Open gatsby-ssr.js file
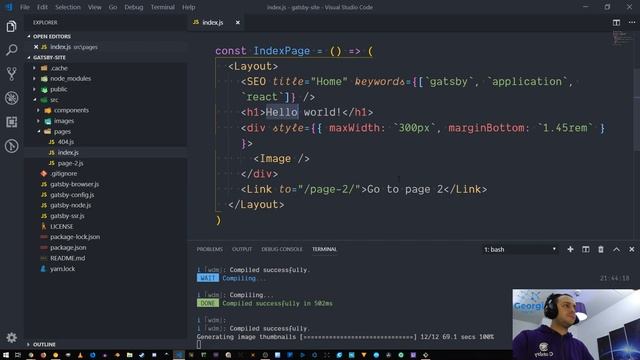640x360 pixels. tap(67, 216)
